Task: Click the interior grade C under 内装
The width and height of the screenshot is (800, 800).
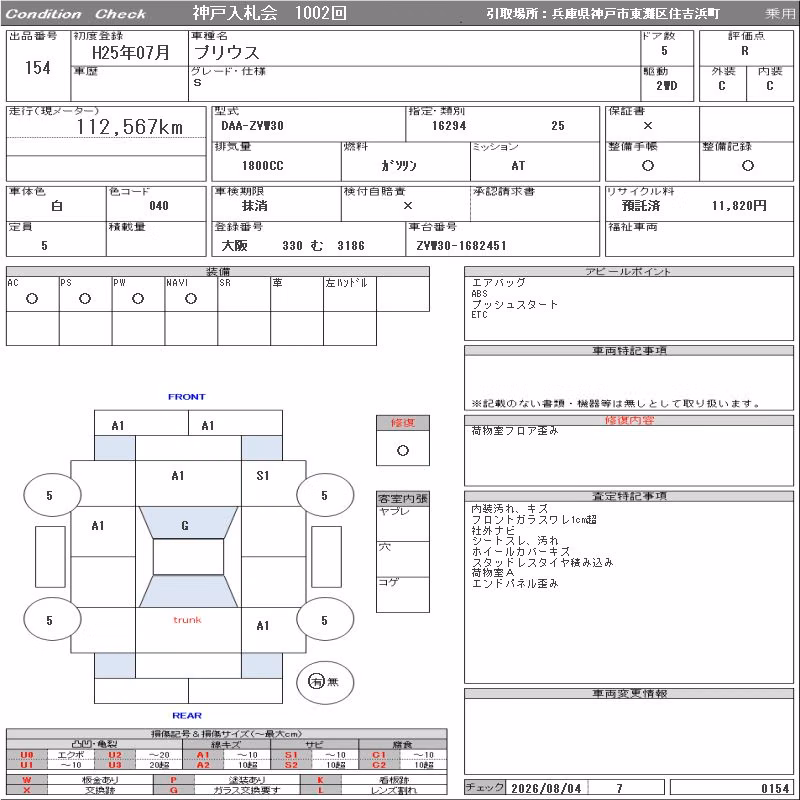Action: pos(769,86)
